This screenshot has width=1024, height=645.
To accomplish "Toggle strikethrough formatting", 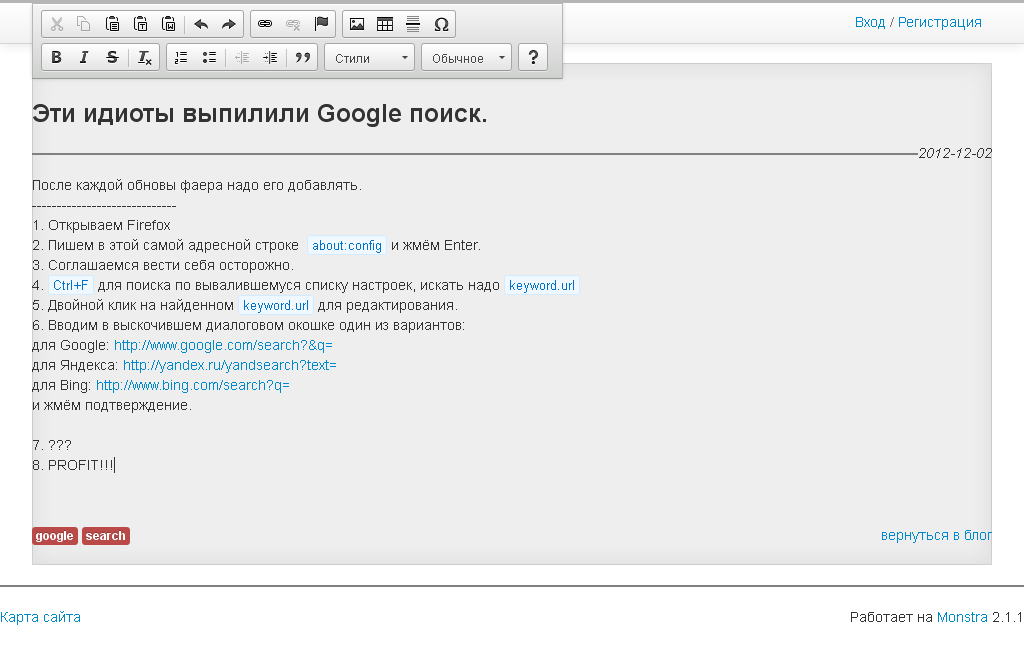I will tap(112, 58).
